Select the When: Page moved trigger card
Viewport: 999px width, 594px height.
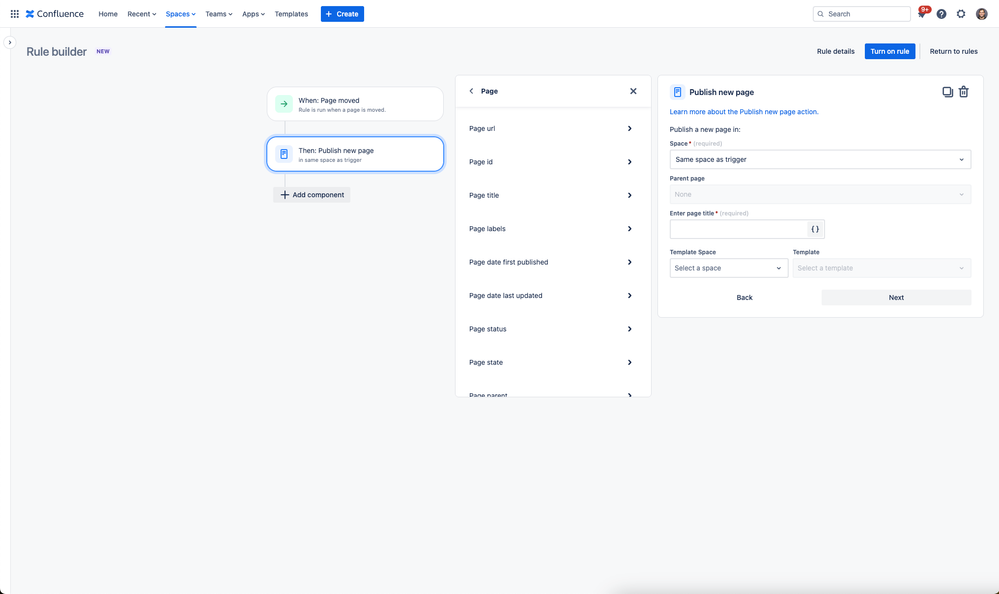pyautogui.click(x=355, y=104)
